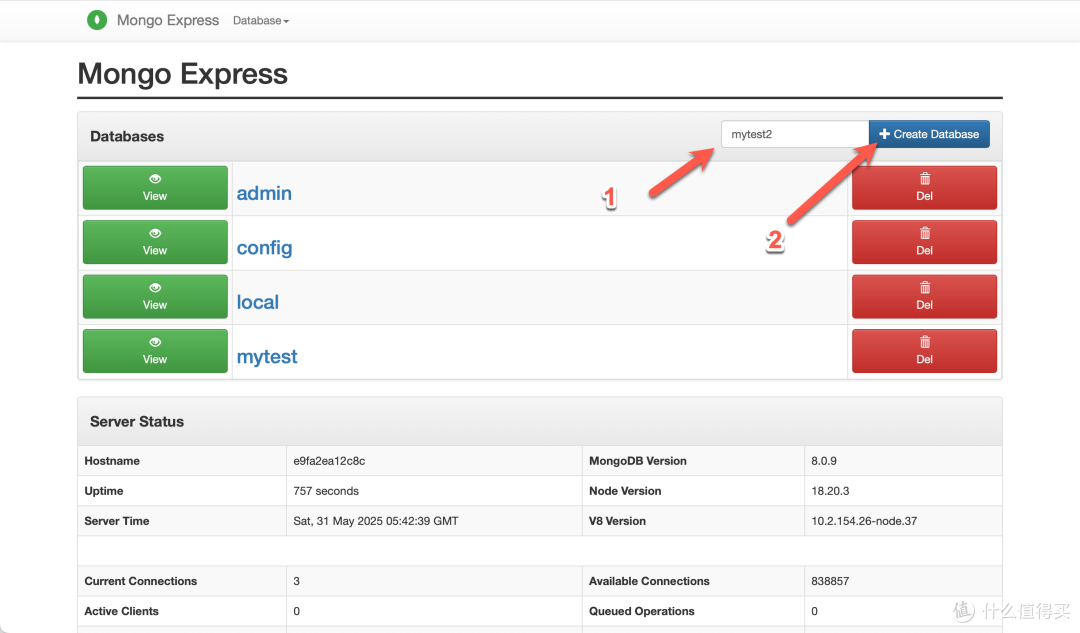Delete the mytest database
The image size is (1080, 633).
[924, 351]
